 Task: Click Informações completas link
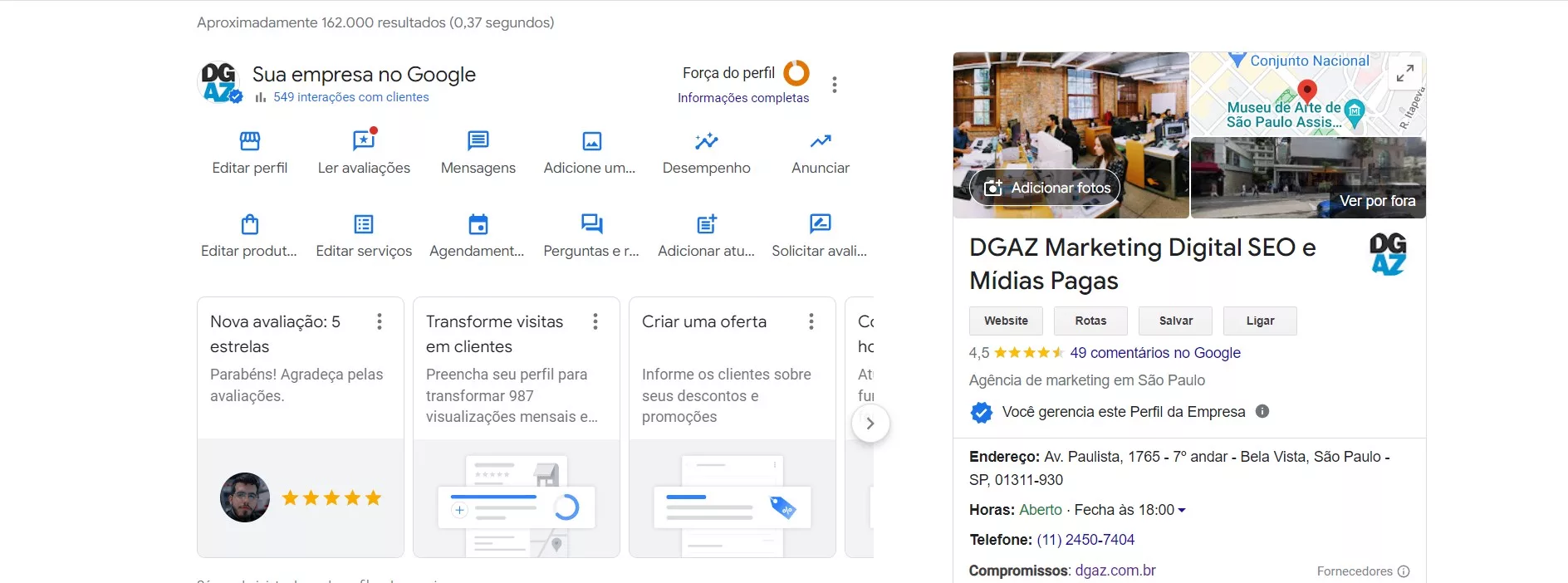[x=743, y=98]
